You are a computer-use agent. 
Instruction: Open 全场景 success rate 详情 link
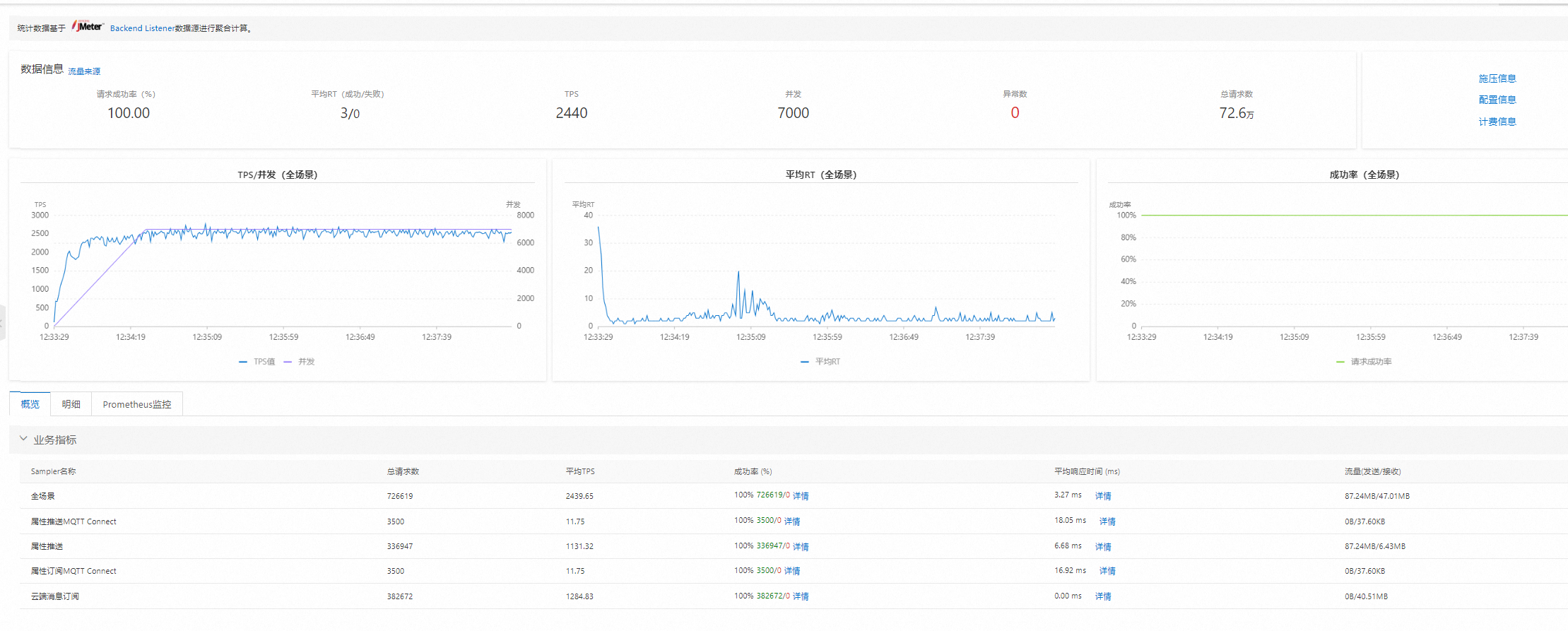pos(801,496)
